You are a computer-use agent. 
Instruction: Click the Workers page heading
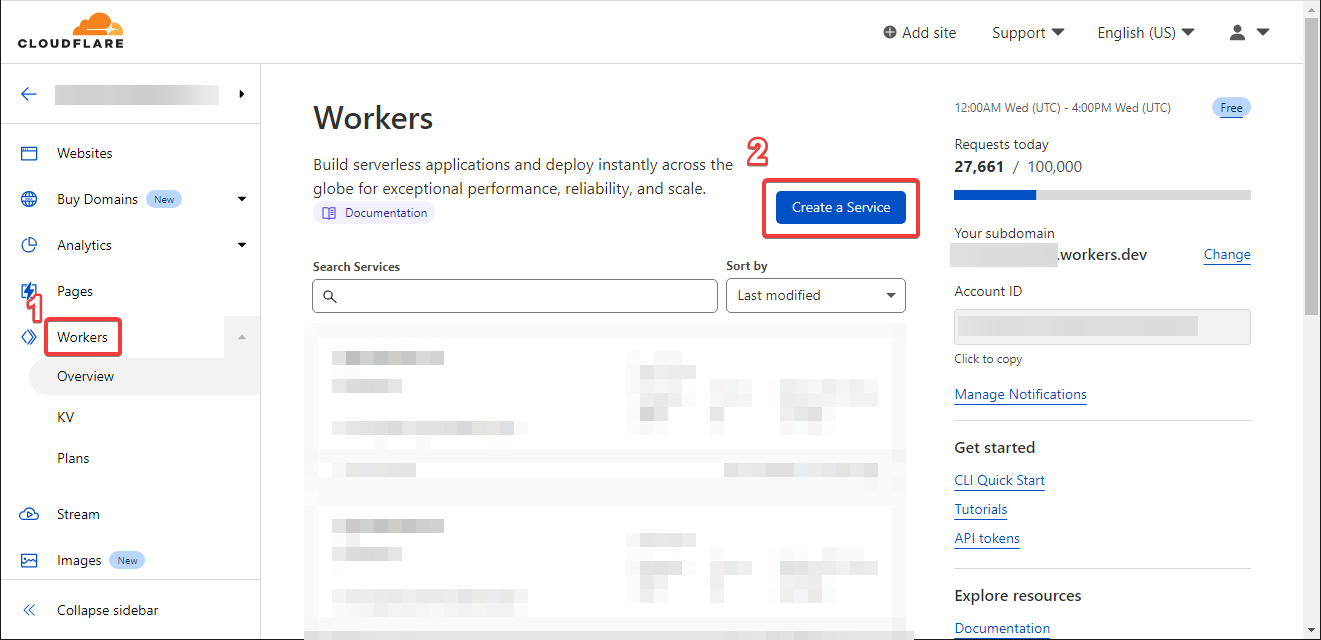point(373,118)
